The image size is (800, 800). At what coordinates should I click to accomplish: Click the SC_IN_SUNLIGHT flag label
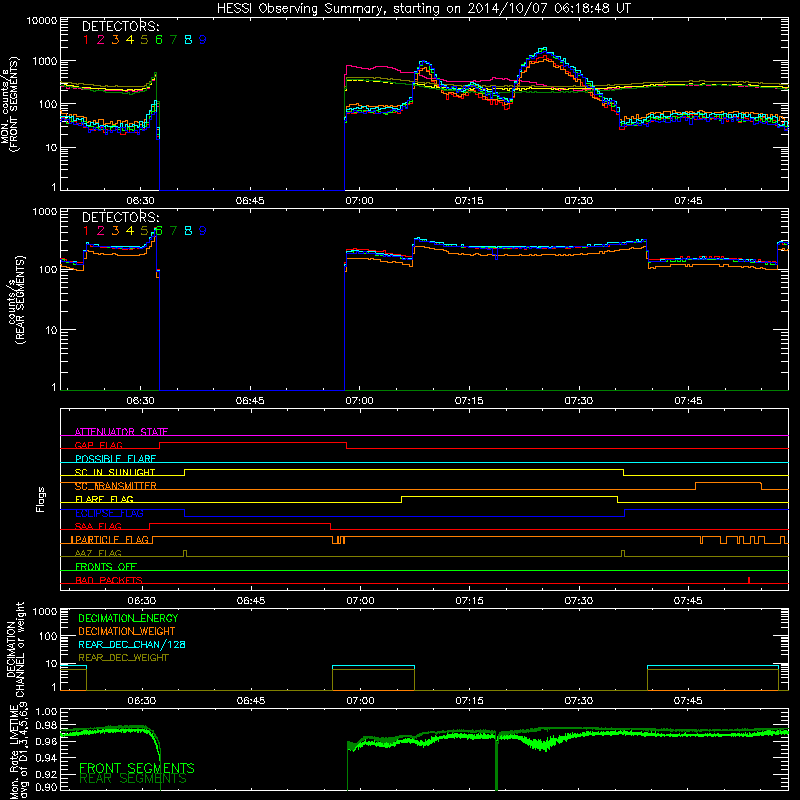pos(115,472)
